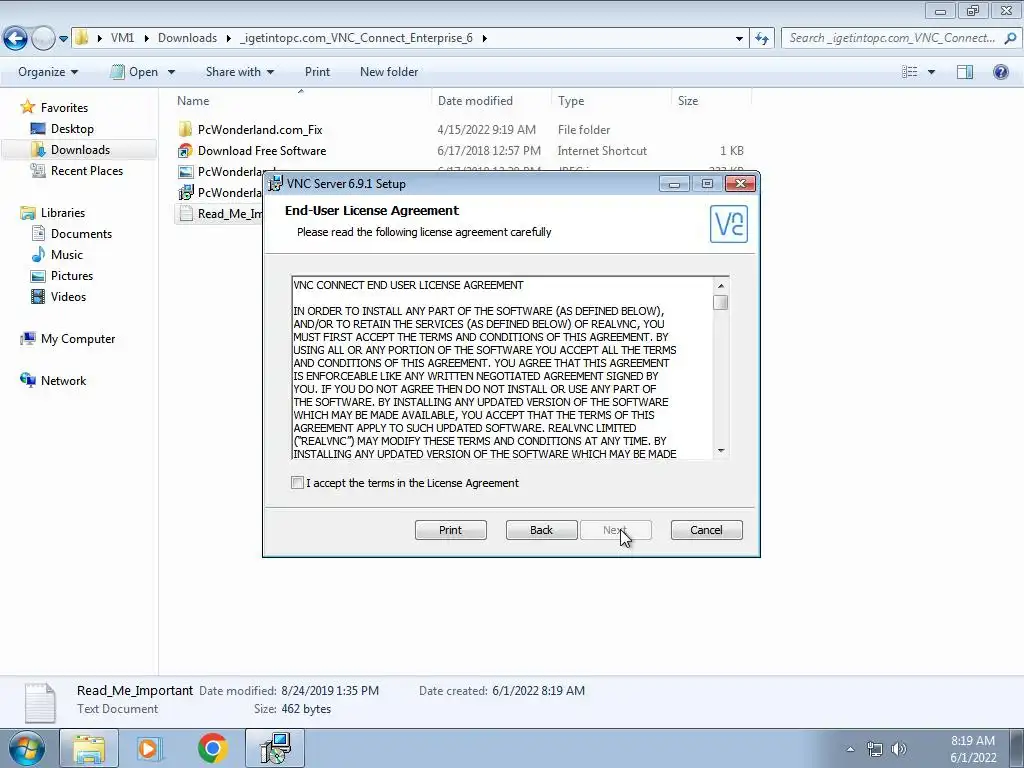This screenshot has height=768, width=1024.
Task: Open Explorer help icon
Action: coord(1000,72)
